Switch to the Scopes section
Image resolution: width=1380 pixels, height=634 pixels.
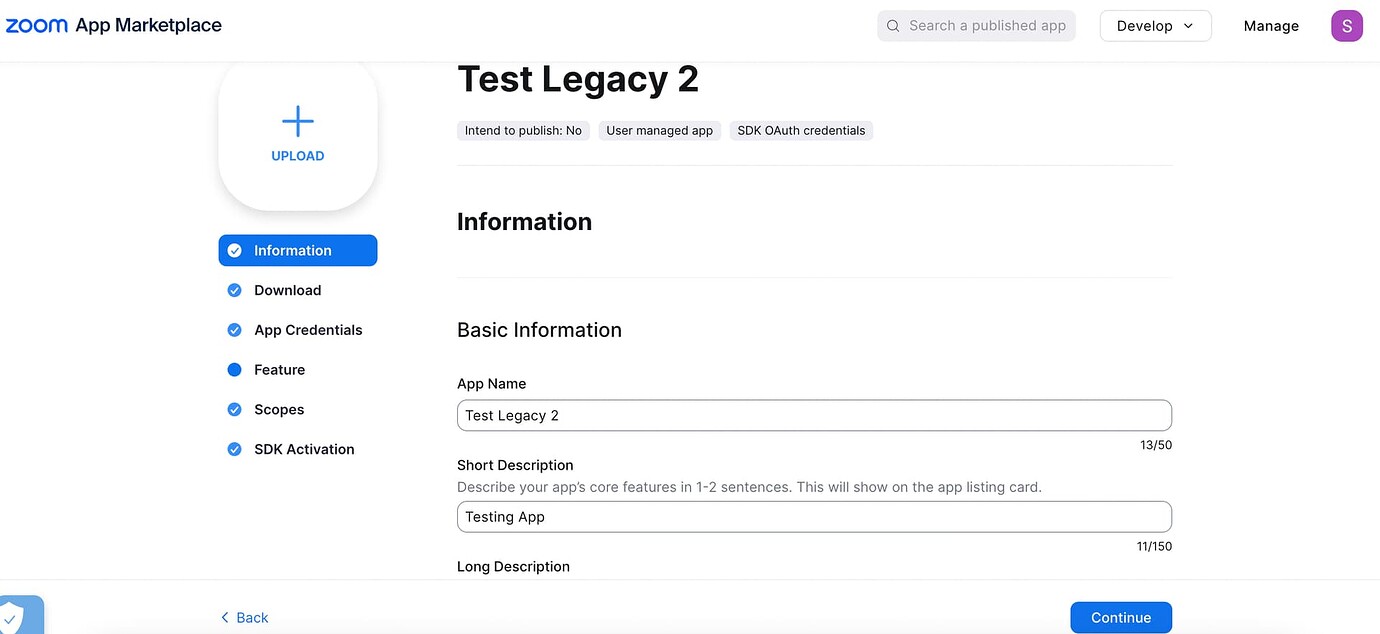coord(279,410)
